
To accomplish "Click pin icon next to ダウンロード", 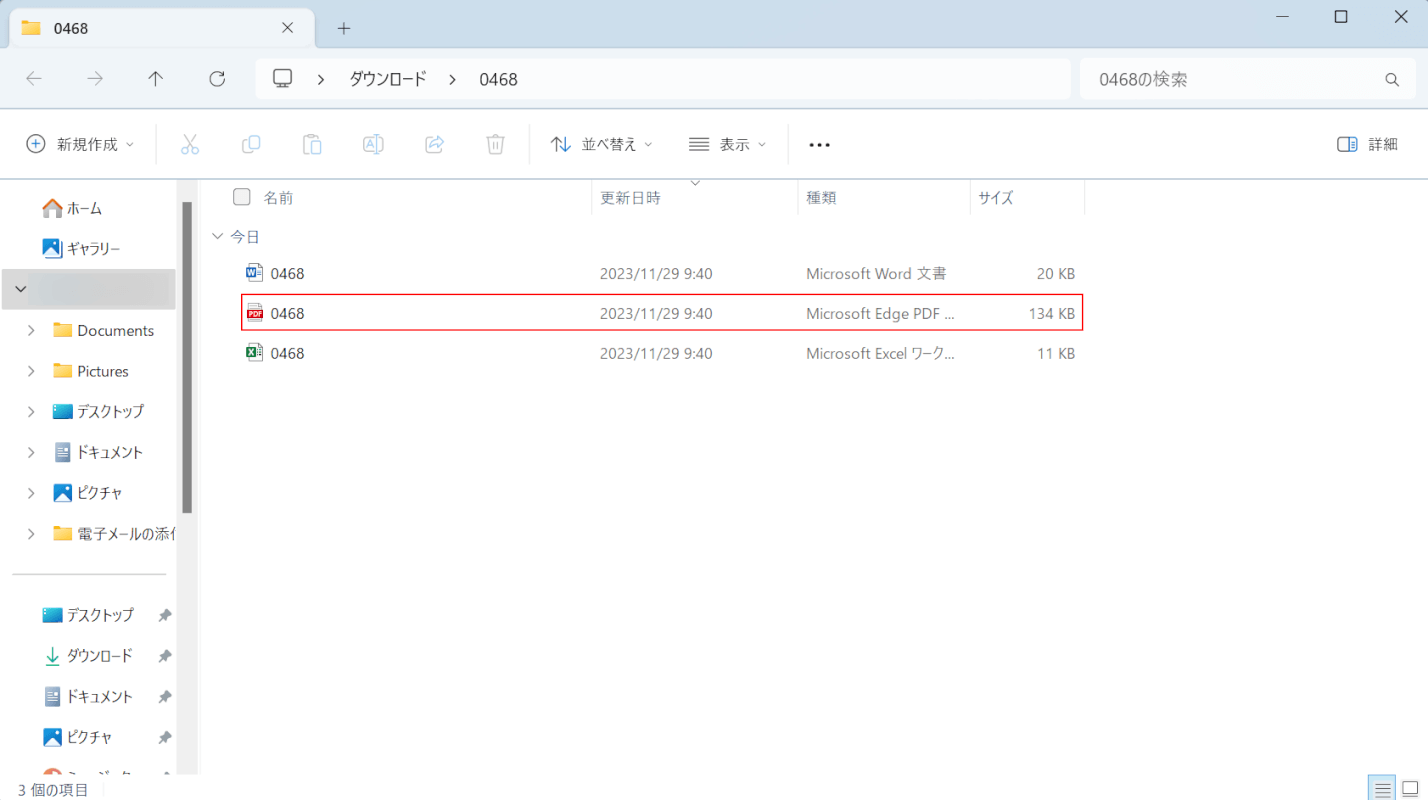I will pyautogui.click(x=165, y=656).
